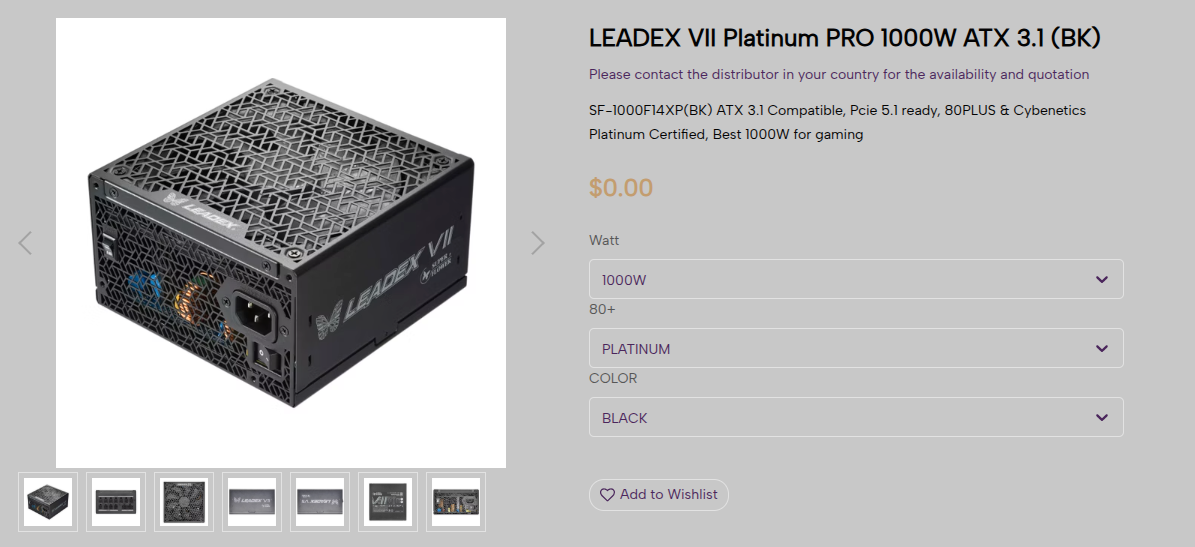
Task: Click the LEADEX VII Platinum PRO title
Action: pos(844,38)
